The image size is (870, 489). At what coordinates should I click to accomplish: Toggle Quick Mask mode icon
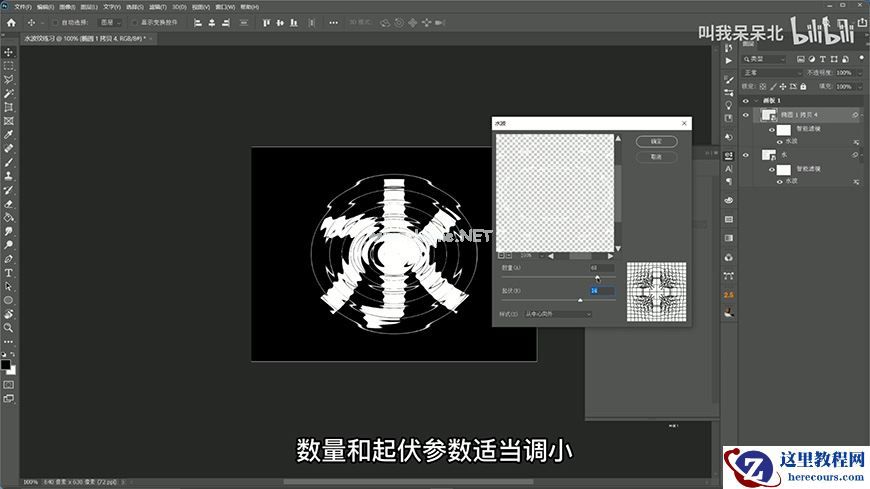tap(8, 385)
